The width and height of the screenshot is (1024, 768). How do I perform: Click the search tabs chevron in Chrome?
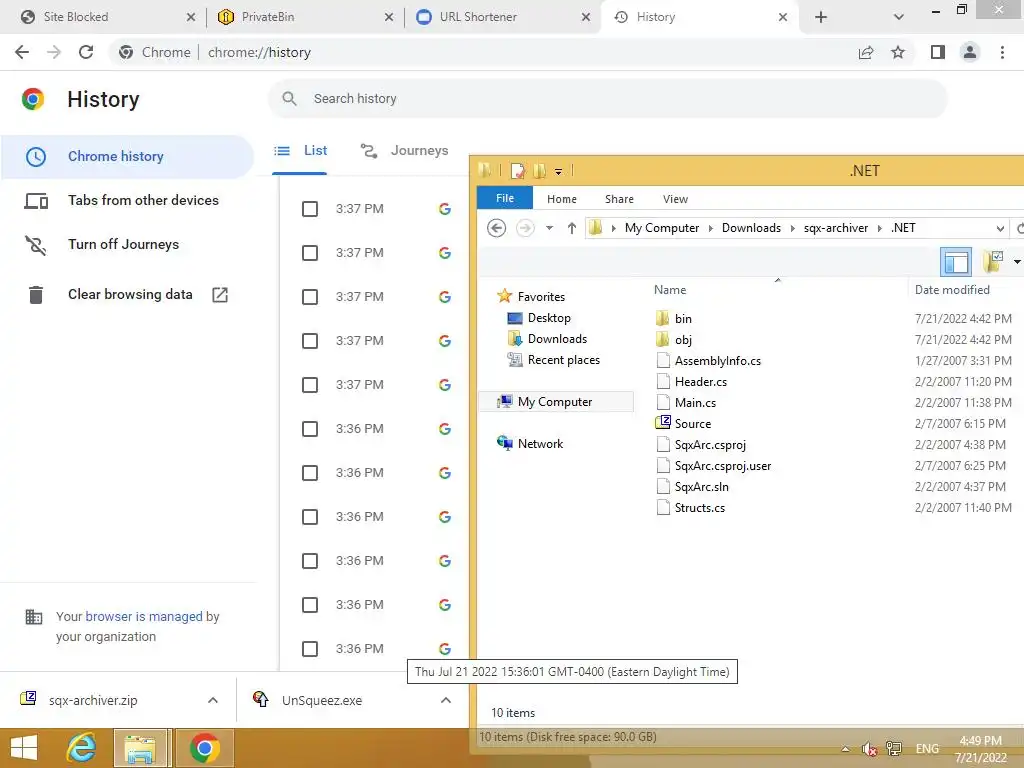tap(899, 17)
